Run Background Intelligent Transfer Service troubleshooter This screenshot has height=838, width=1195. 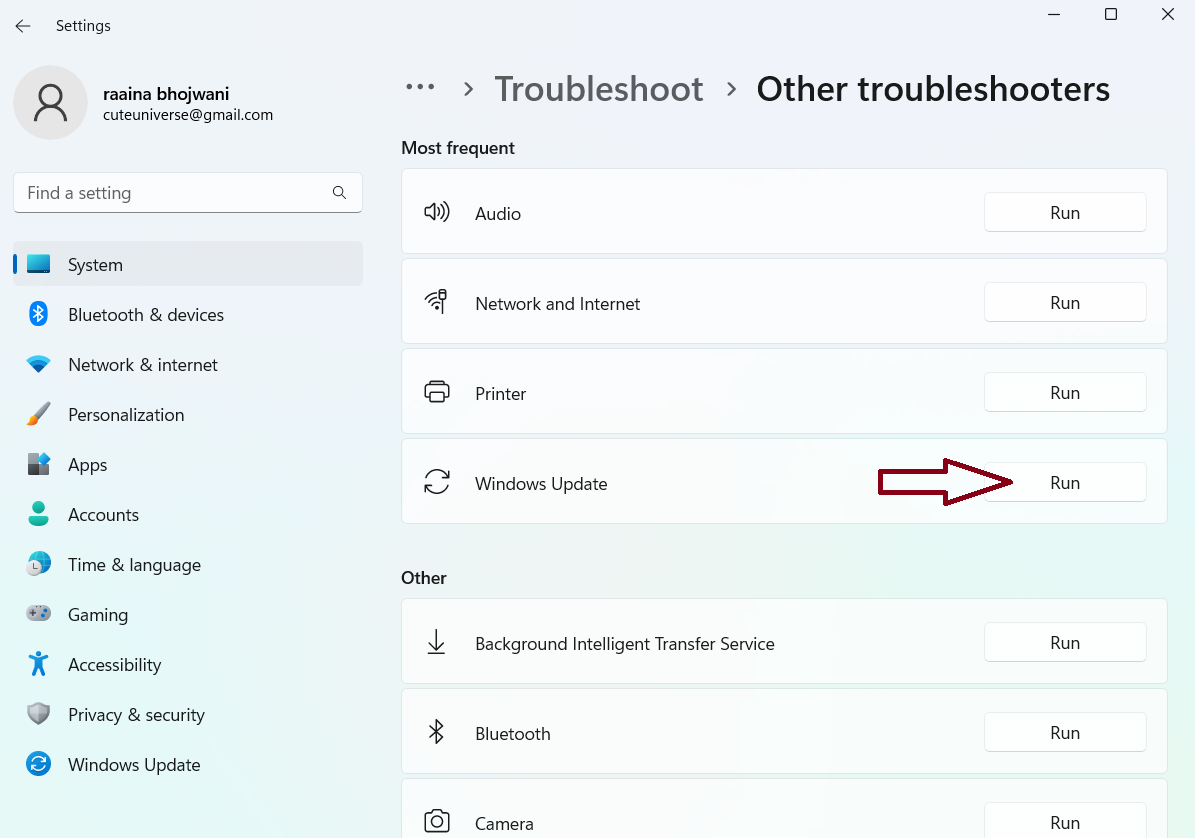coord(1064,643)
